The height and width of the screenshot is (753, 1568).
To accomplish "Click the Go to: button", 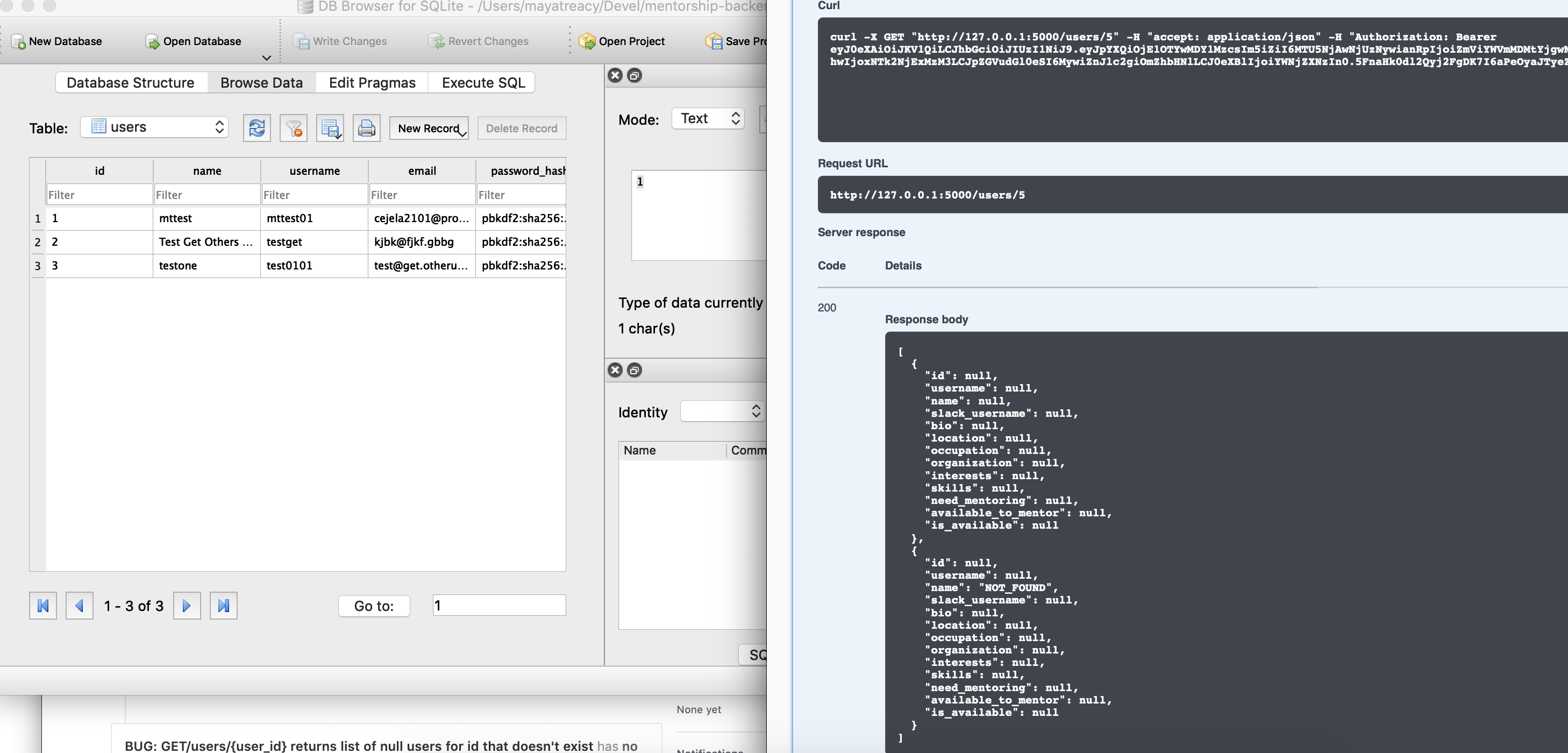I will 374,606.
